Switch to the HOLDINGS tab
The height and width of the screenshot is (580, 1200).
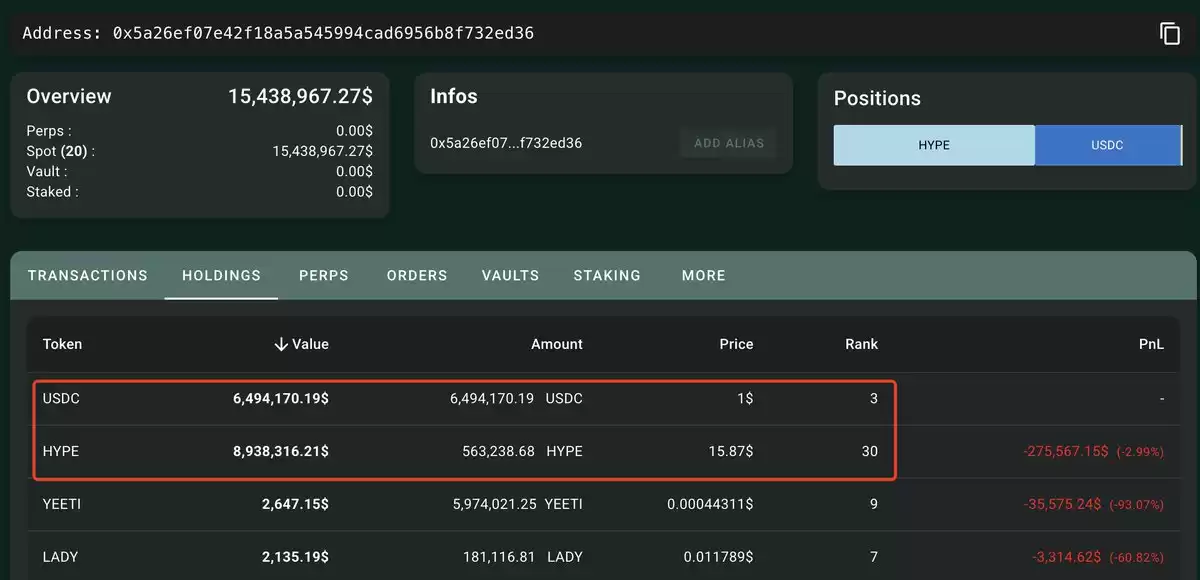221,275
